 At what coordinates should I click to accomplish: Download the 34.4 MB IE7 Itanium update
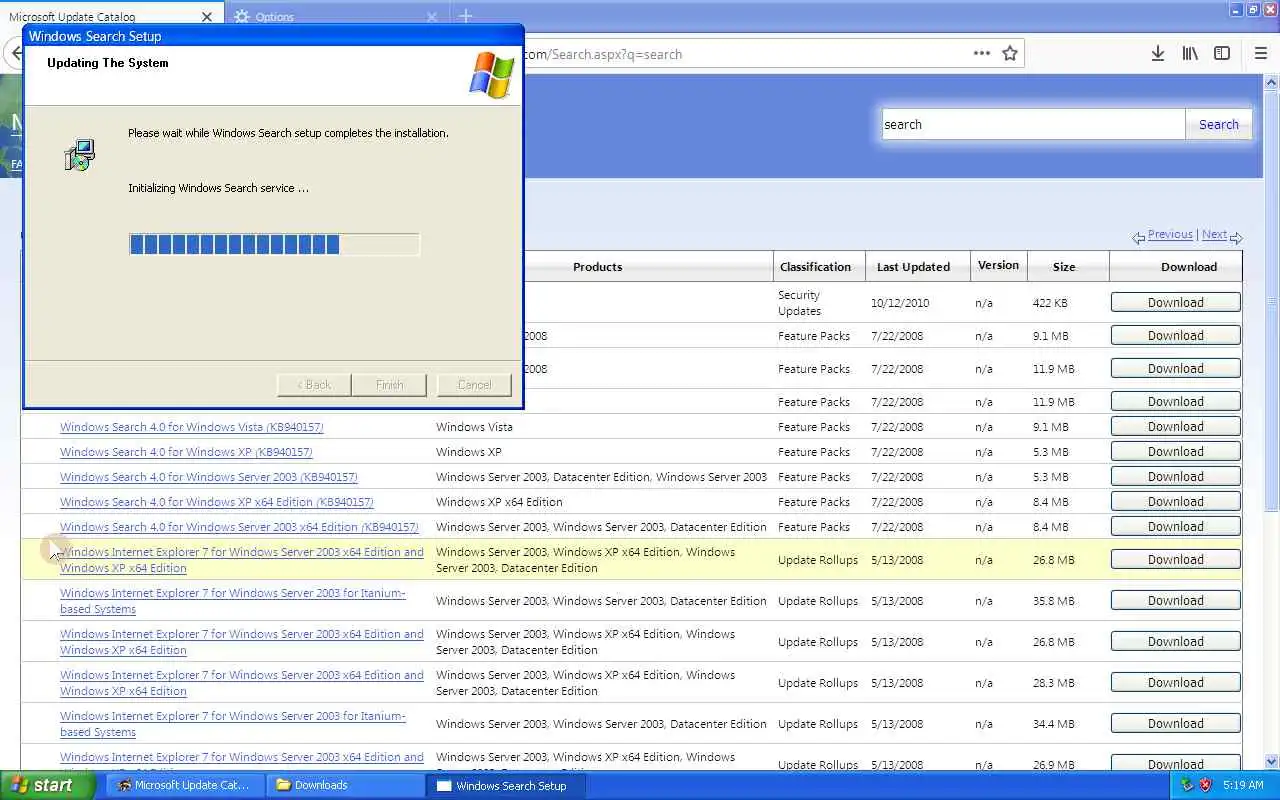pos(1175,723)
